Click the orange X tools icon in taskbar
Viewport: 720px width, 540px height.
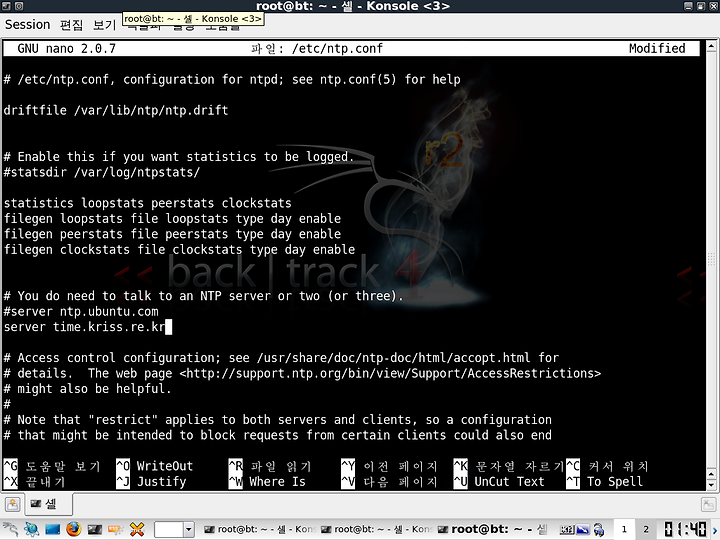(137, 529)
